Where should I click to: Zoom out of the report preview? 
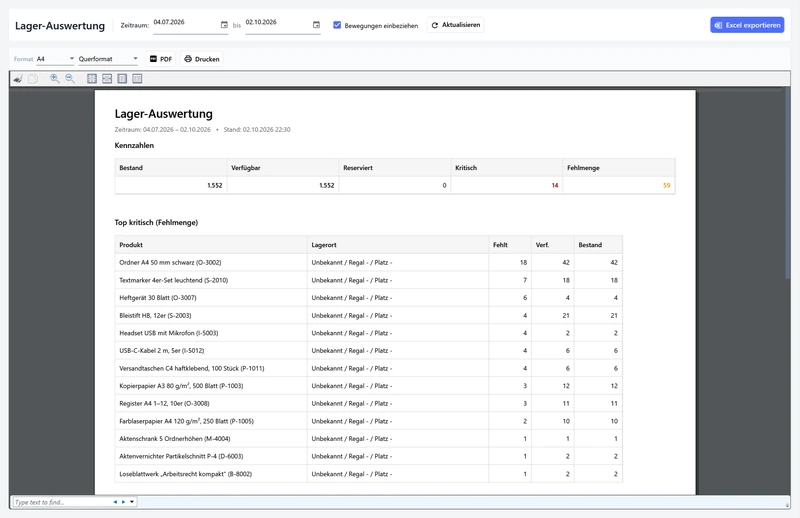point(70,79)
